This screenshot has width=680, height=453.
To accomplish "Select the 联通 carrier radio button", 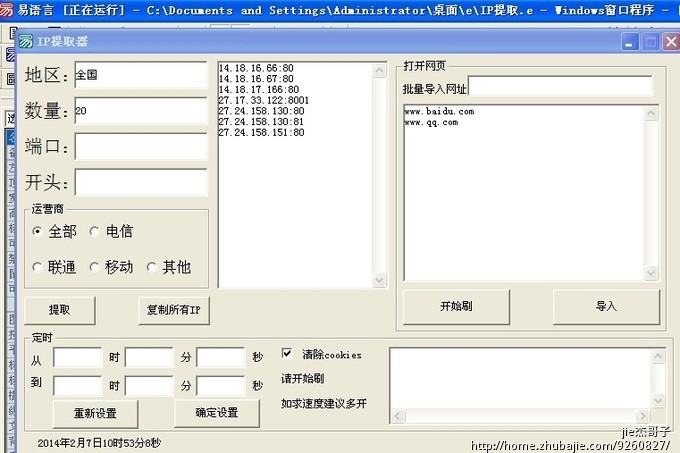I will click(x=37, y=267).
